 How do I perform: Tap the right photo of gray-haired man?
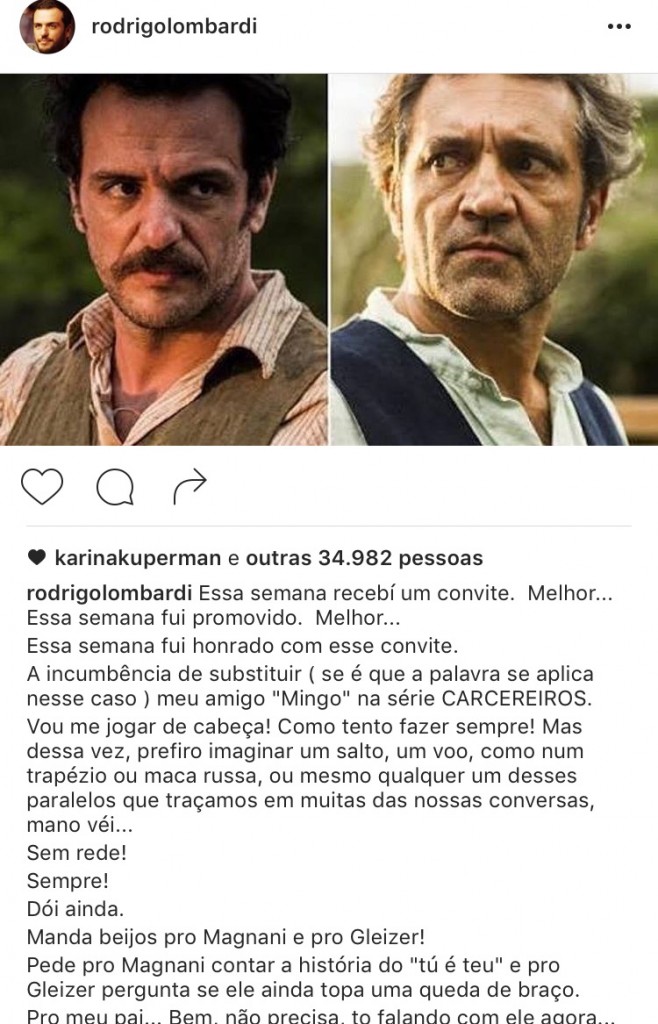494,259
